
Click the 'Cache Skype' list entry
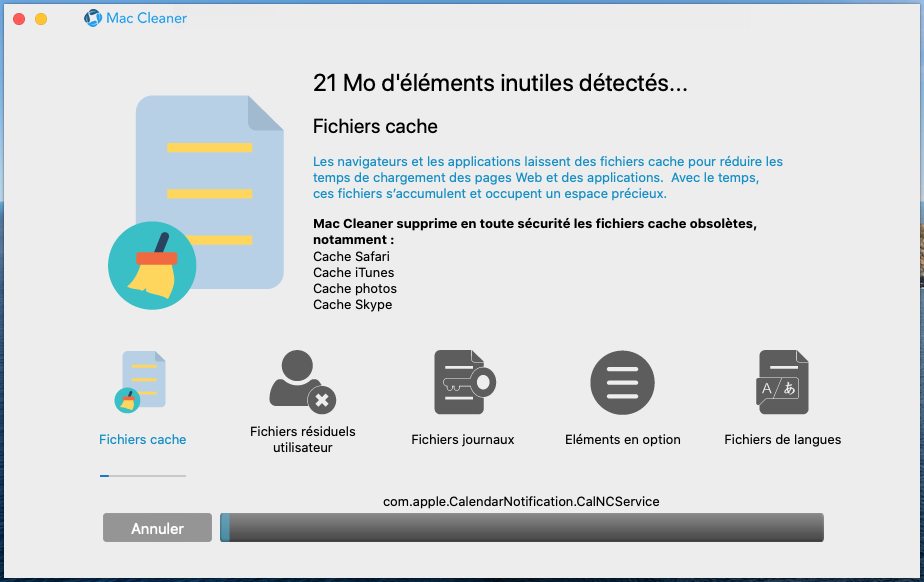click(x=352, y=305)
